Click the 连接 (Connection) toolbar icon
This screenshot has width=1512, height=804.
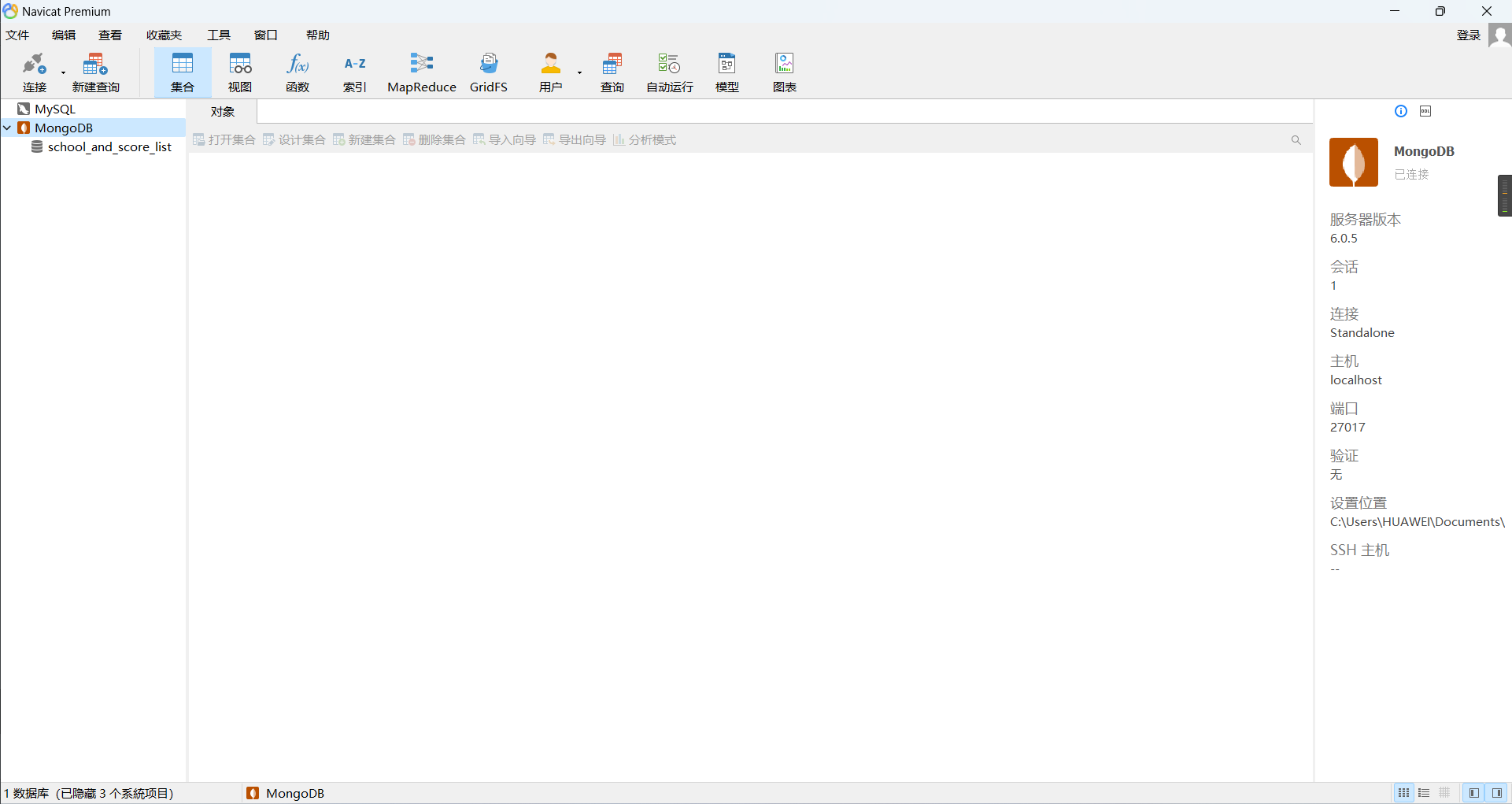(x=35, y=72)
